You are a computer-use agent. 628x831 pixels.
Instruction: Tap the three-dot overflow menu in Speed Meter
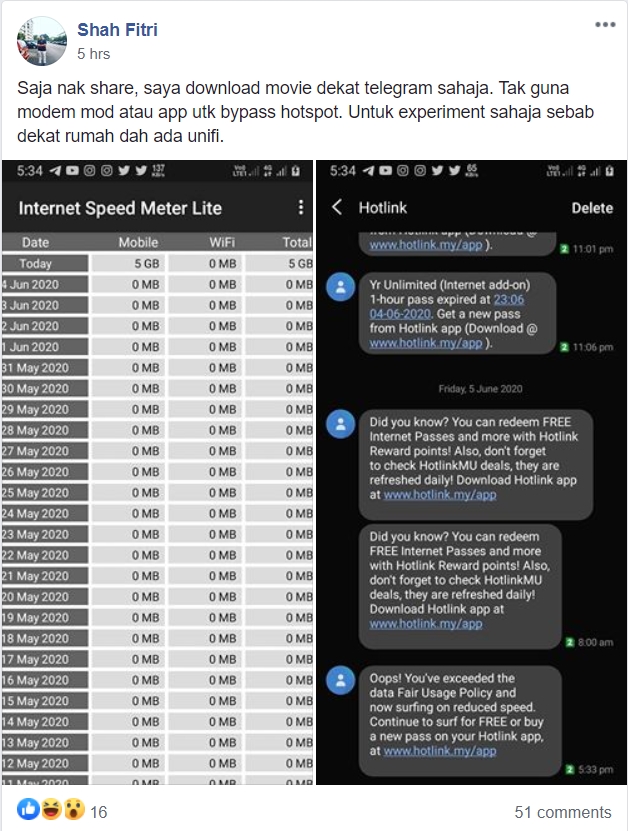[300, 208]
